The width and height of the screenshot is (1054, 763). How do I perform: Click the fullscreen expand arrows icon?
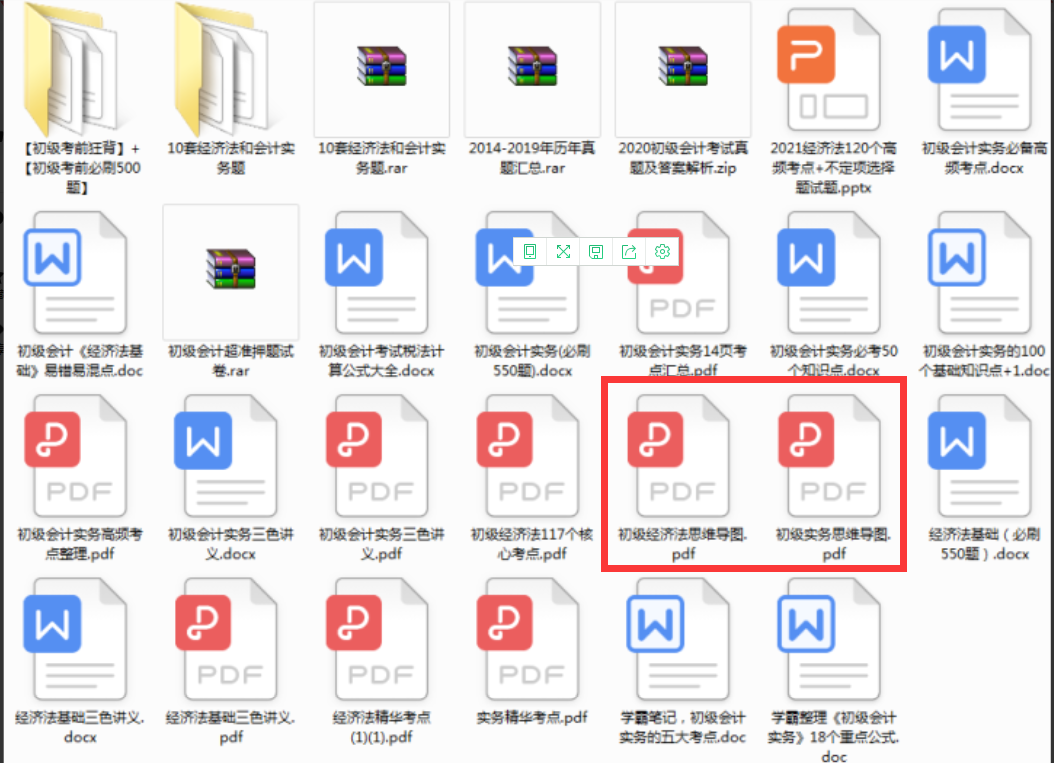click(x=563, y=251)
